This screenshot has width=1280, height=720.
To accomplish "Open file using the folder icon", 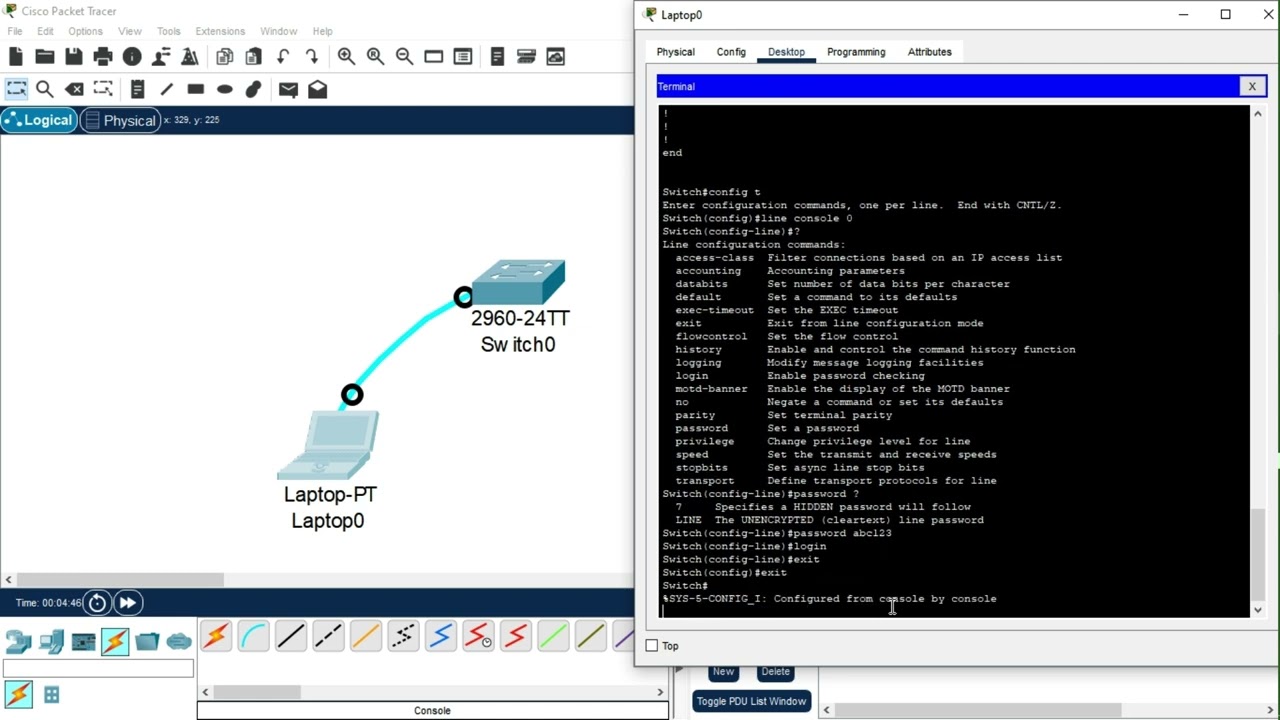I will tap(44, 57).
